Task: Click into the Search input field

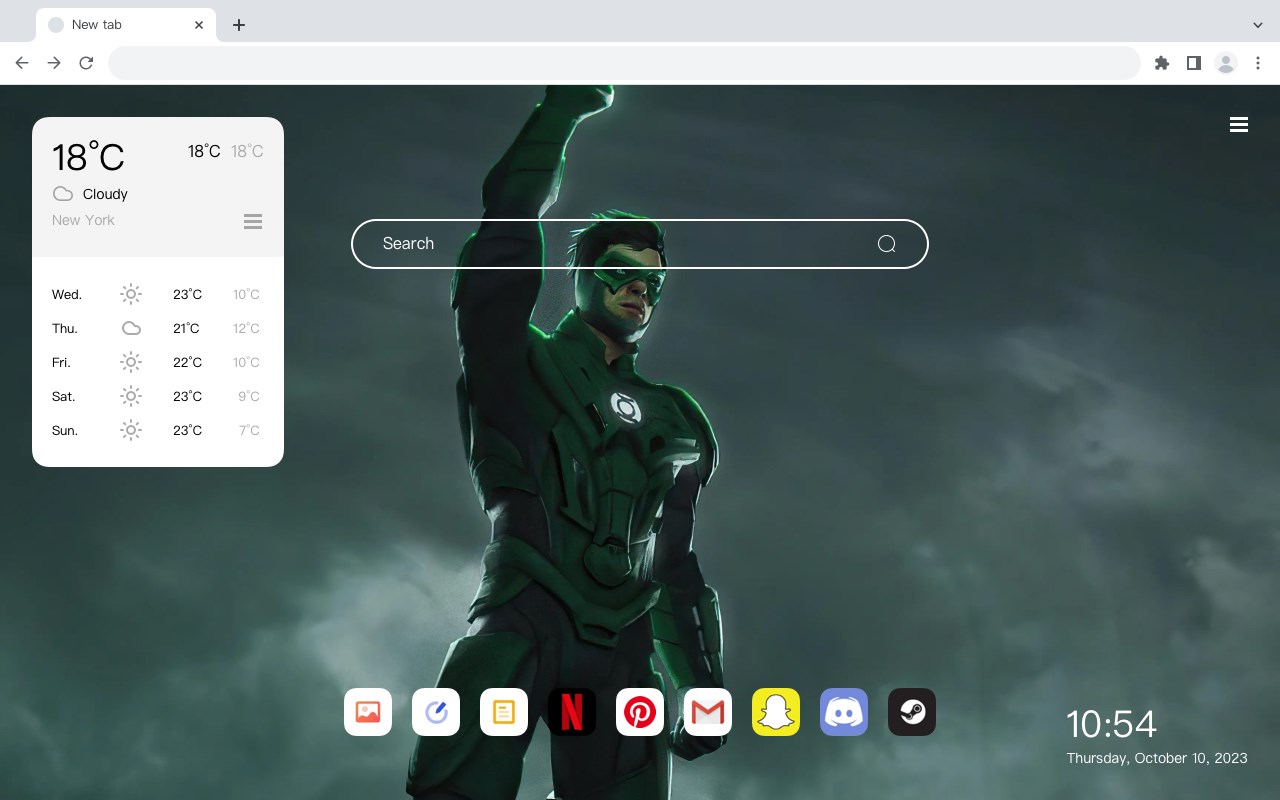Action: point(640,244)
